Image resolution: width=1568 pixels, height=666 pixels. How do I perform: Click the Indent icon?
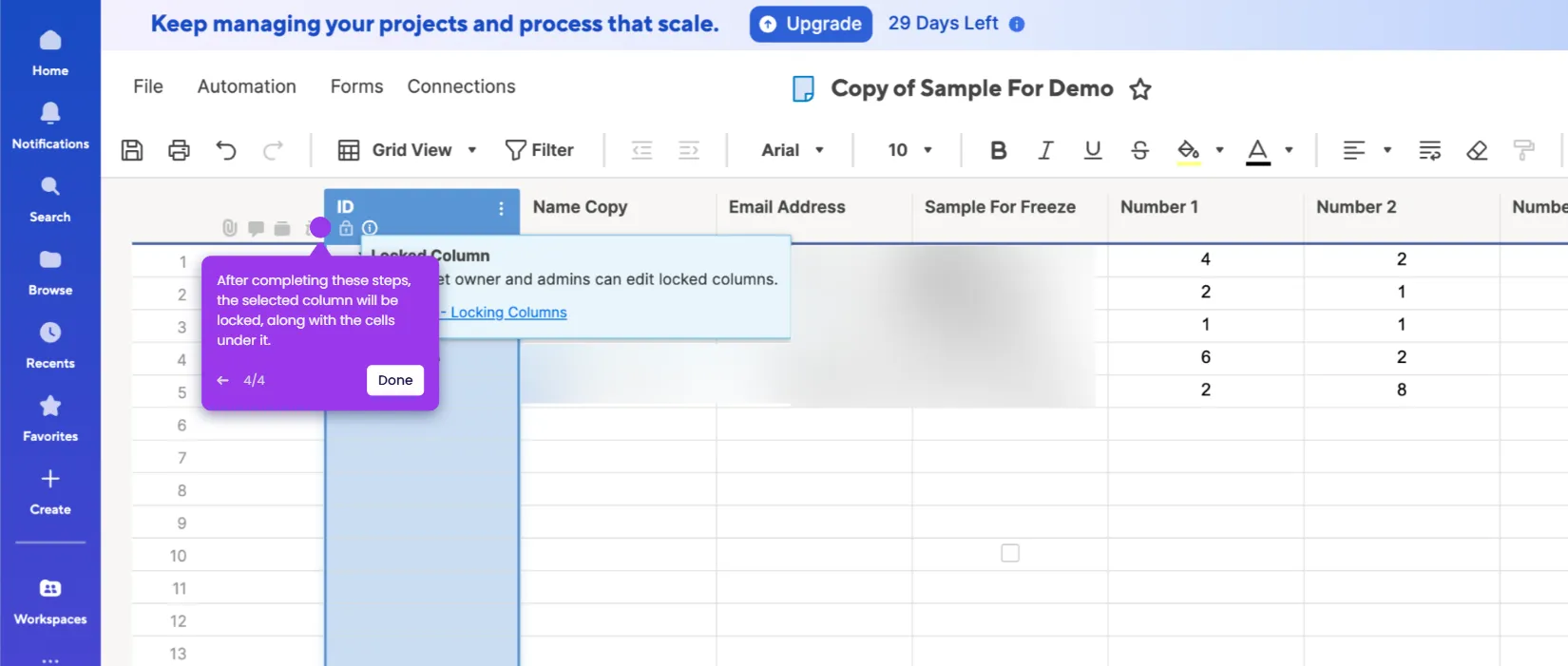point(689,150)
